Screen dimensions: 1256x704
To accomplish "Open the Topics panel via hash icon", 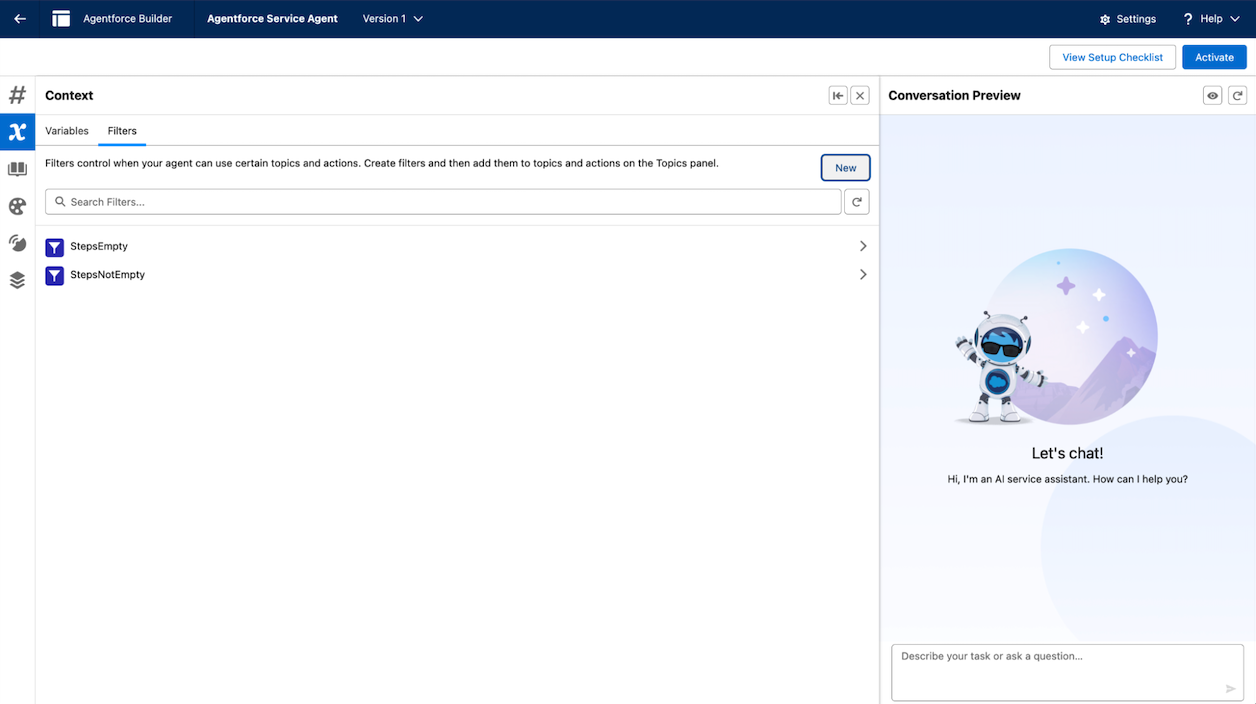I will tap(17, 94).
